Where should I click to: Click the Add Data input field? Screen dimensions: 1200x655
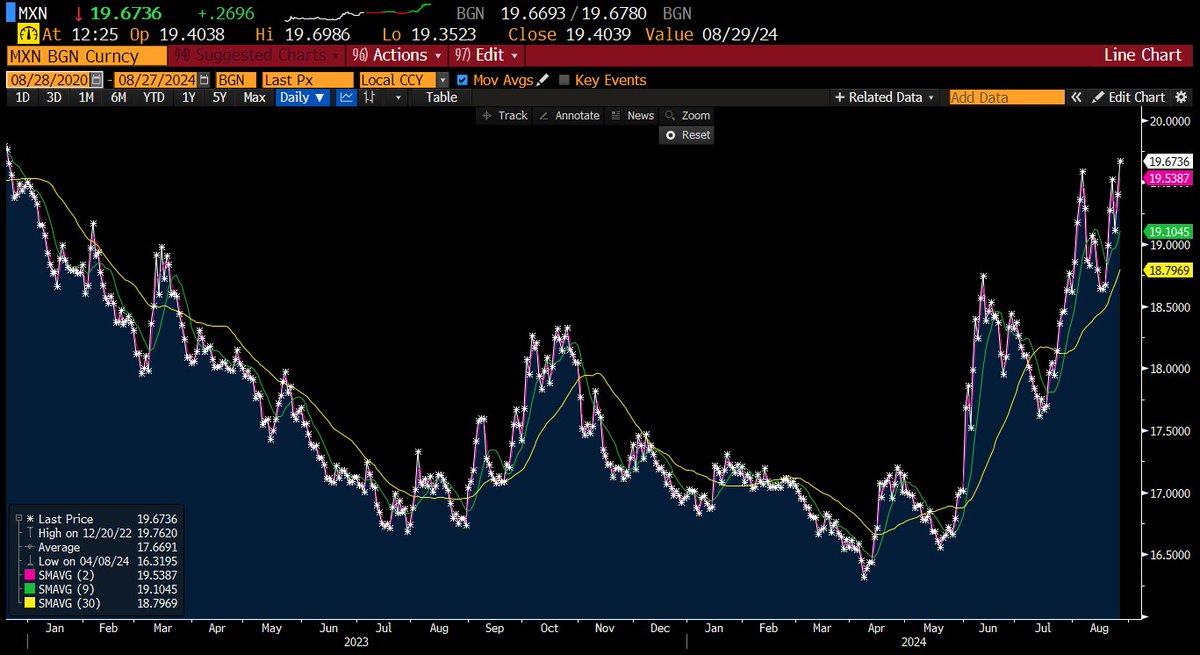point(1005,97)
